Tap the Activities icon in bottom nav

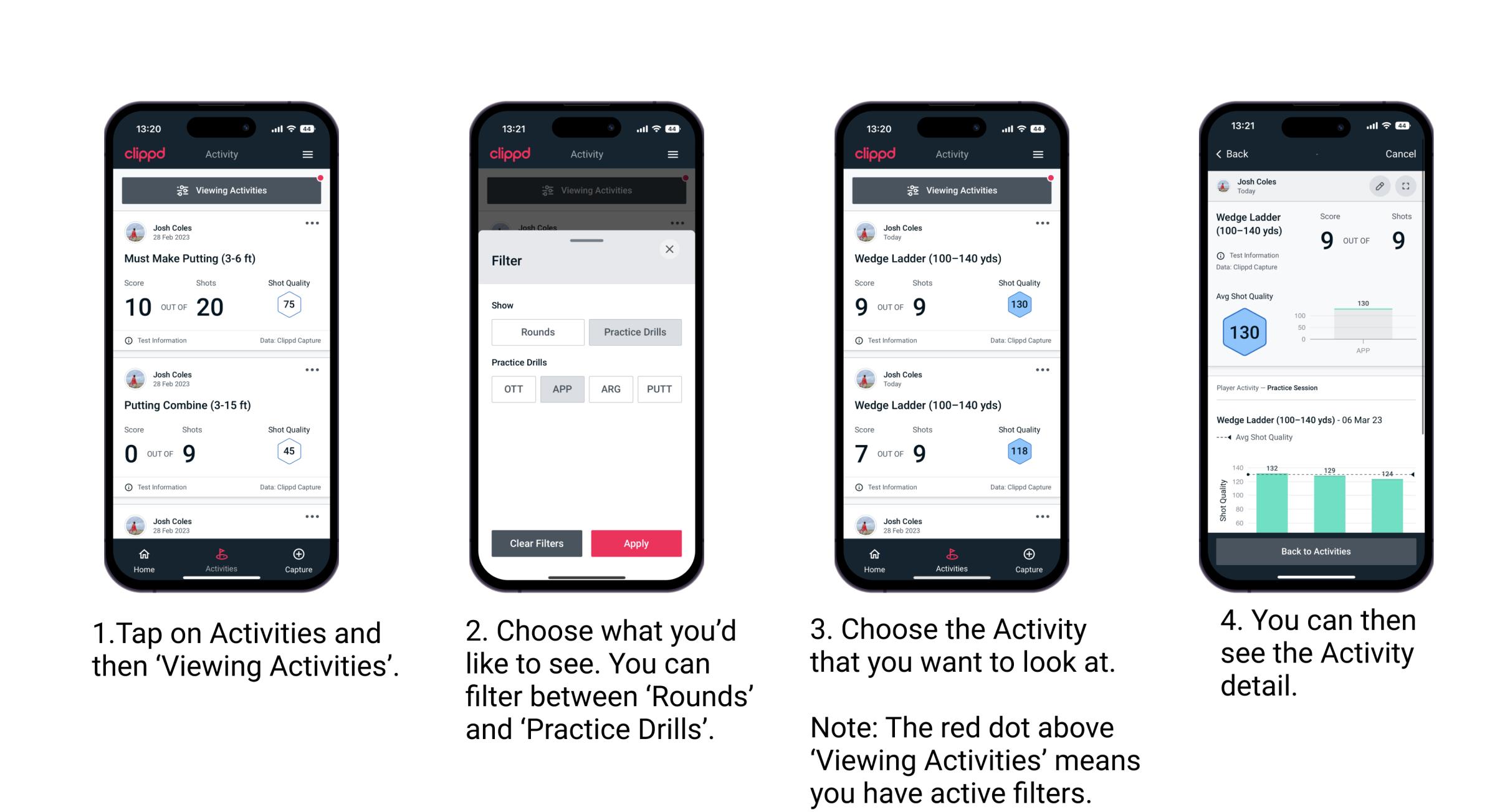click(x=221, y=557)
